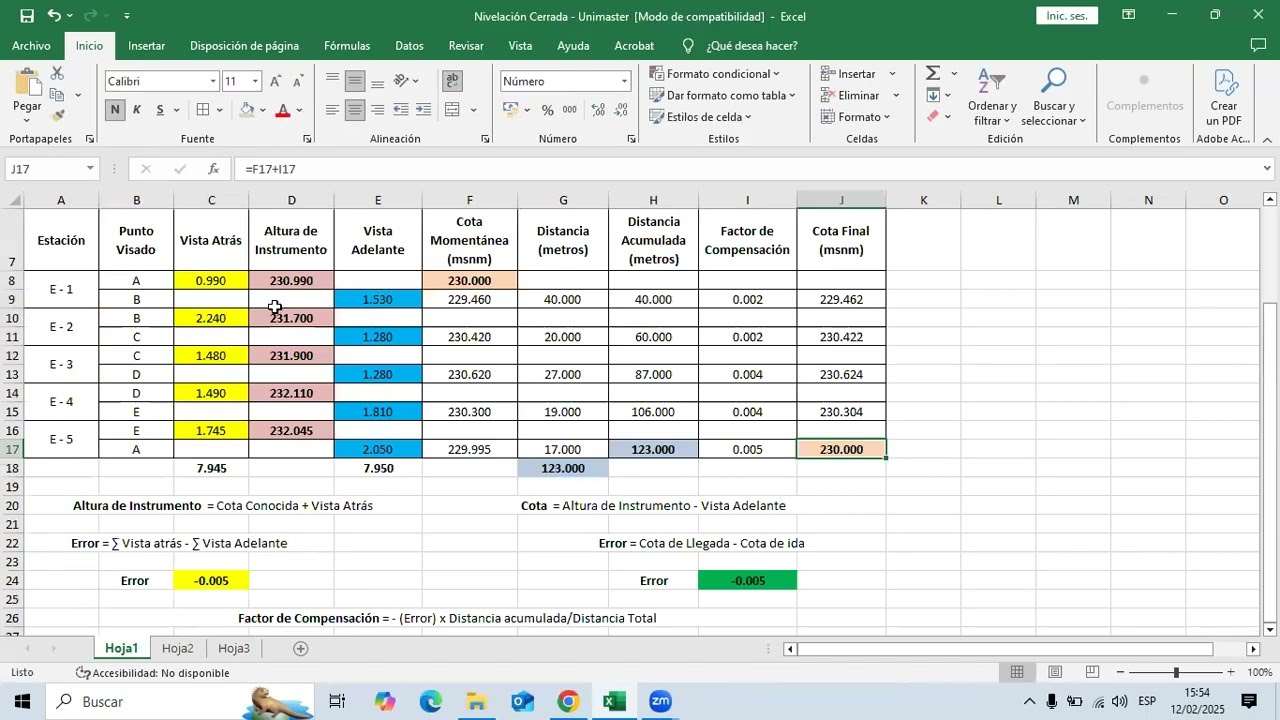Zoom in with the plus button
1280x720 pixels.
1231,673
